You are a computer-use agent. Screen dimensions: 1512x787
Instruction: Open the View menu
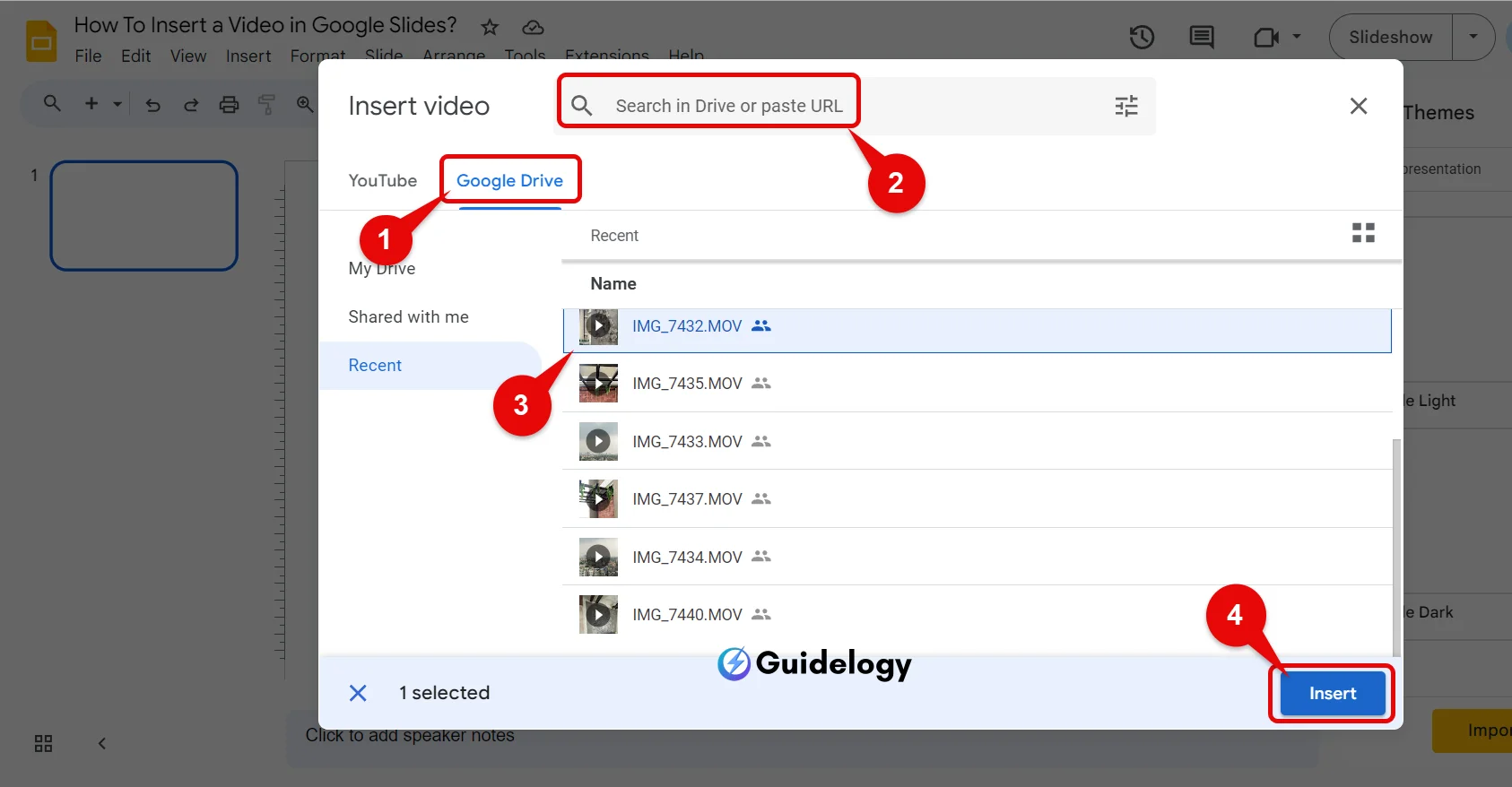pyautogui.click(x=188, y=56)
